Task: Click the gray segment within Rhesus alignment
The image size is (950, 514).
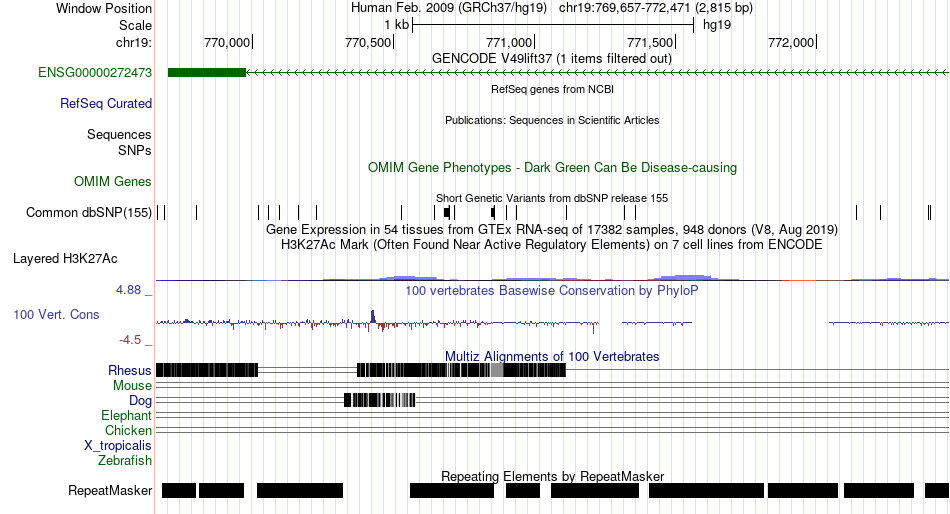Action: pos(497,370)
